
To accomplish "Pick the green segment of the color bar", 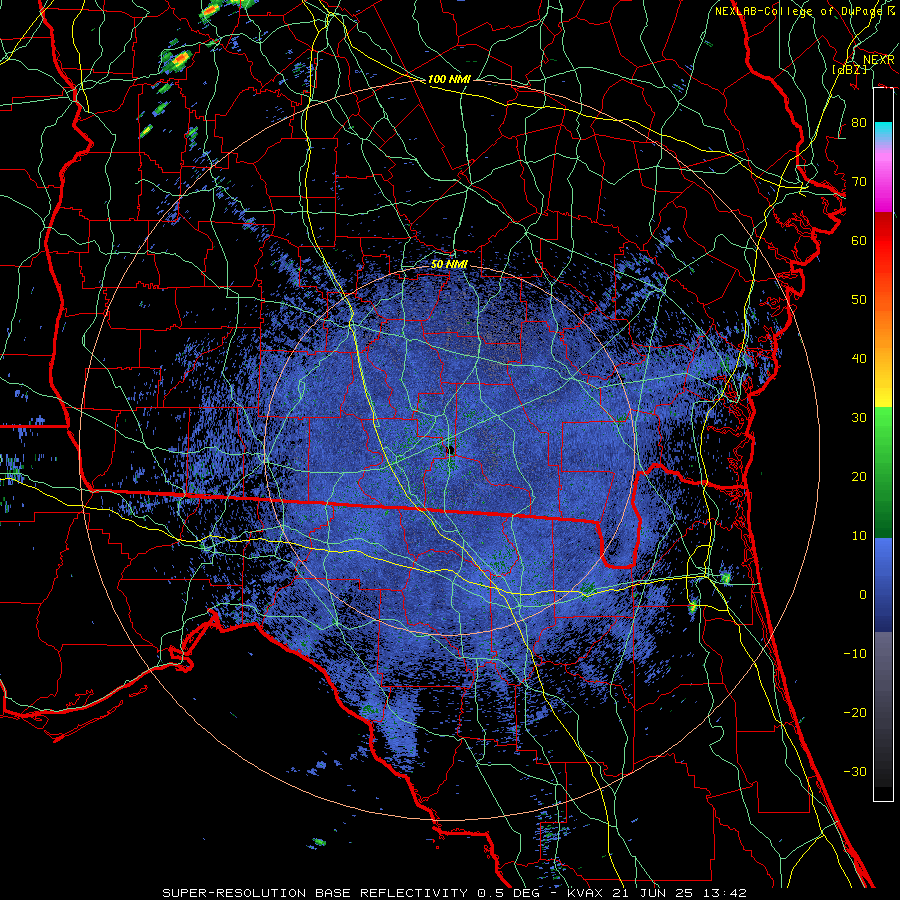I will click(x=883, y=472).
